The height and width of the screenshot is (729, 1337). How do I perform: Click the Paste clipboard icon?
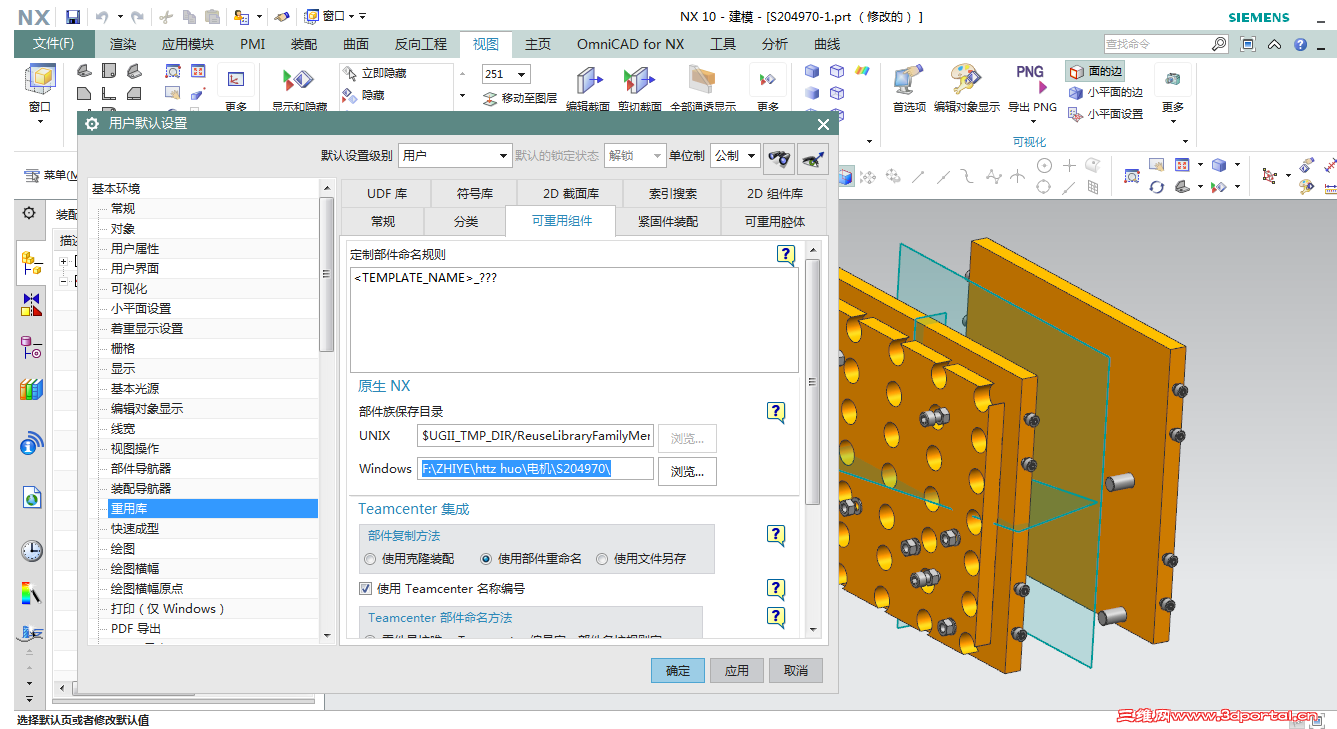[212, 17]
